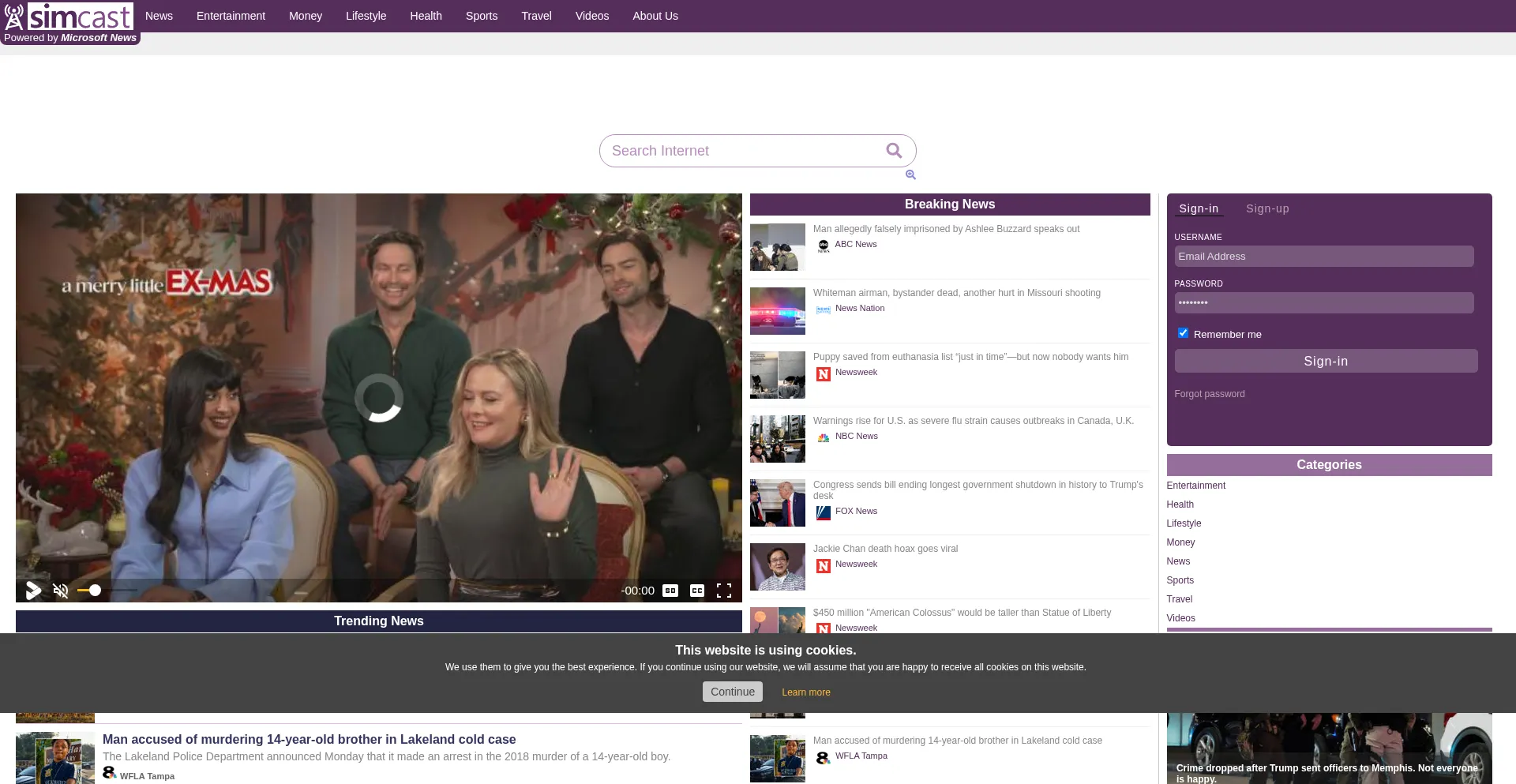Image resolution: width=1516 pixels, height=784 pixels.
Task: Turn on closed captions in video
Action: pyautogui.click(x=697, y=591)
